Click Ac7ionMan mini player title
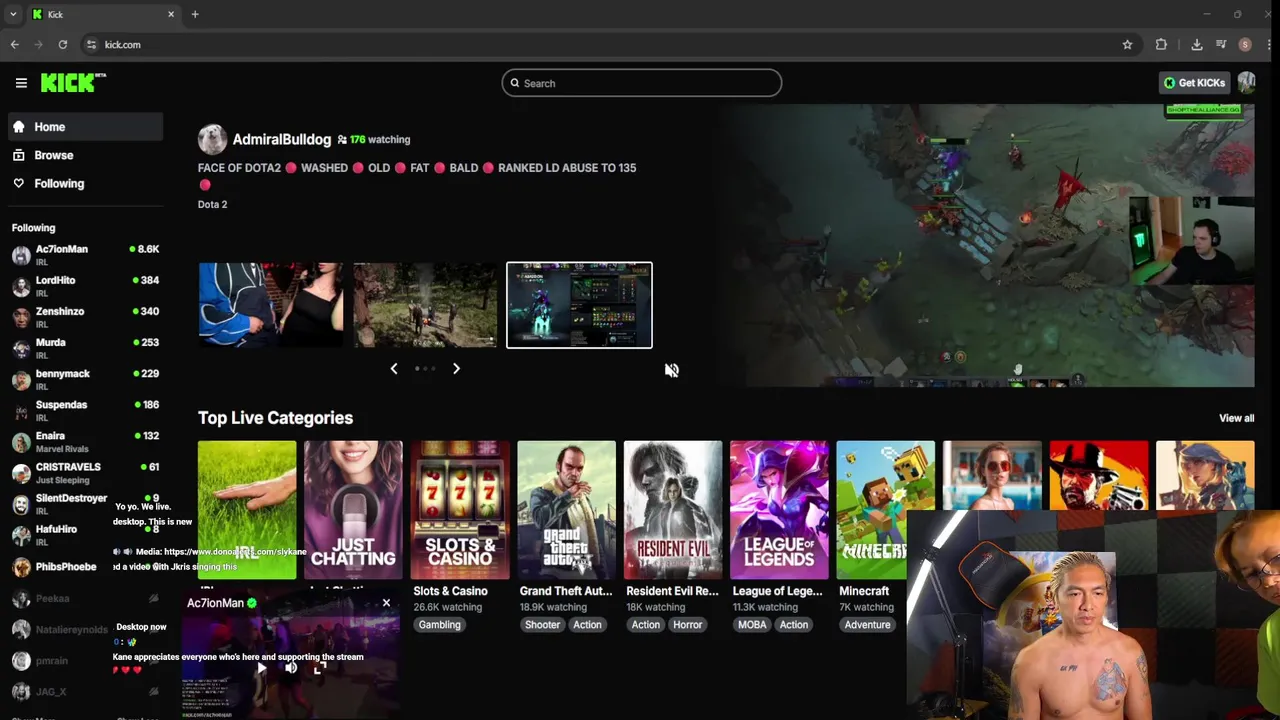Image resolution: width=1280 pixels, height=720 pixels. pyautogui.click(x=215, y=603)
